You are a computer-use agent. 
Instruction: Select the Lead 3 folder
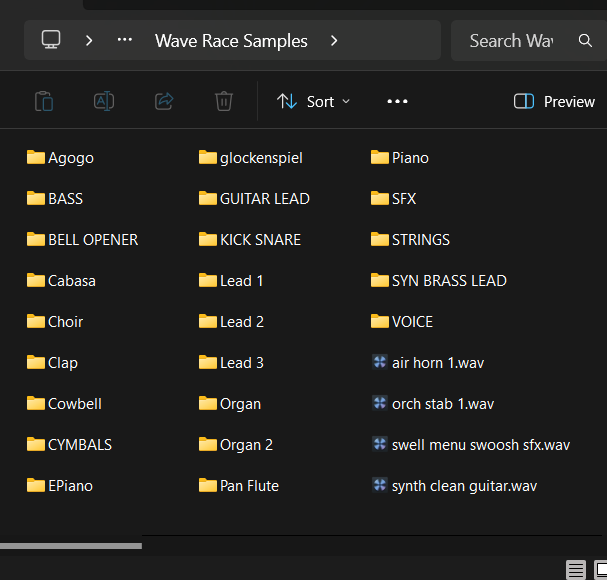click(x=231, y=363)
